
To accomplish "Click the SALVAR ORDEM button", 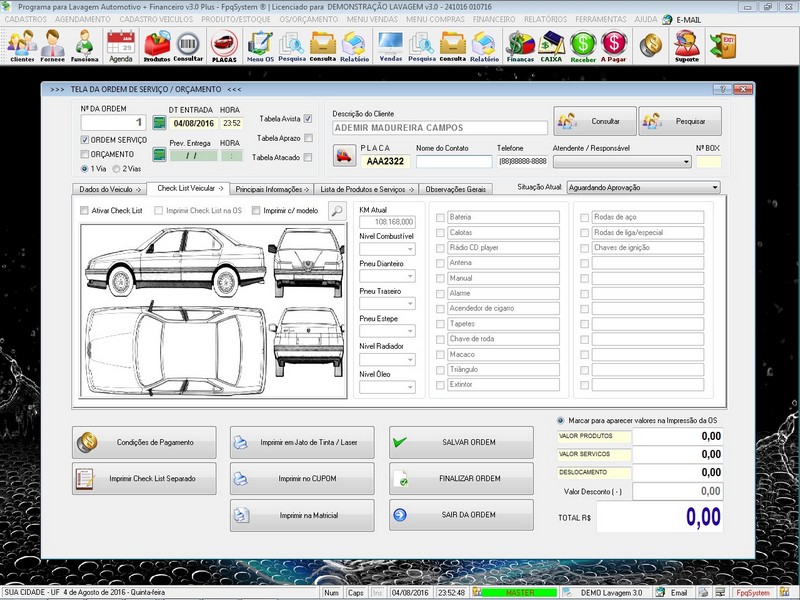I will coord(460,442).
